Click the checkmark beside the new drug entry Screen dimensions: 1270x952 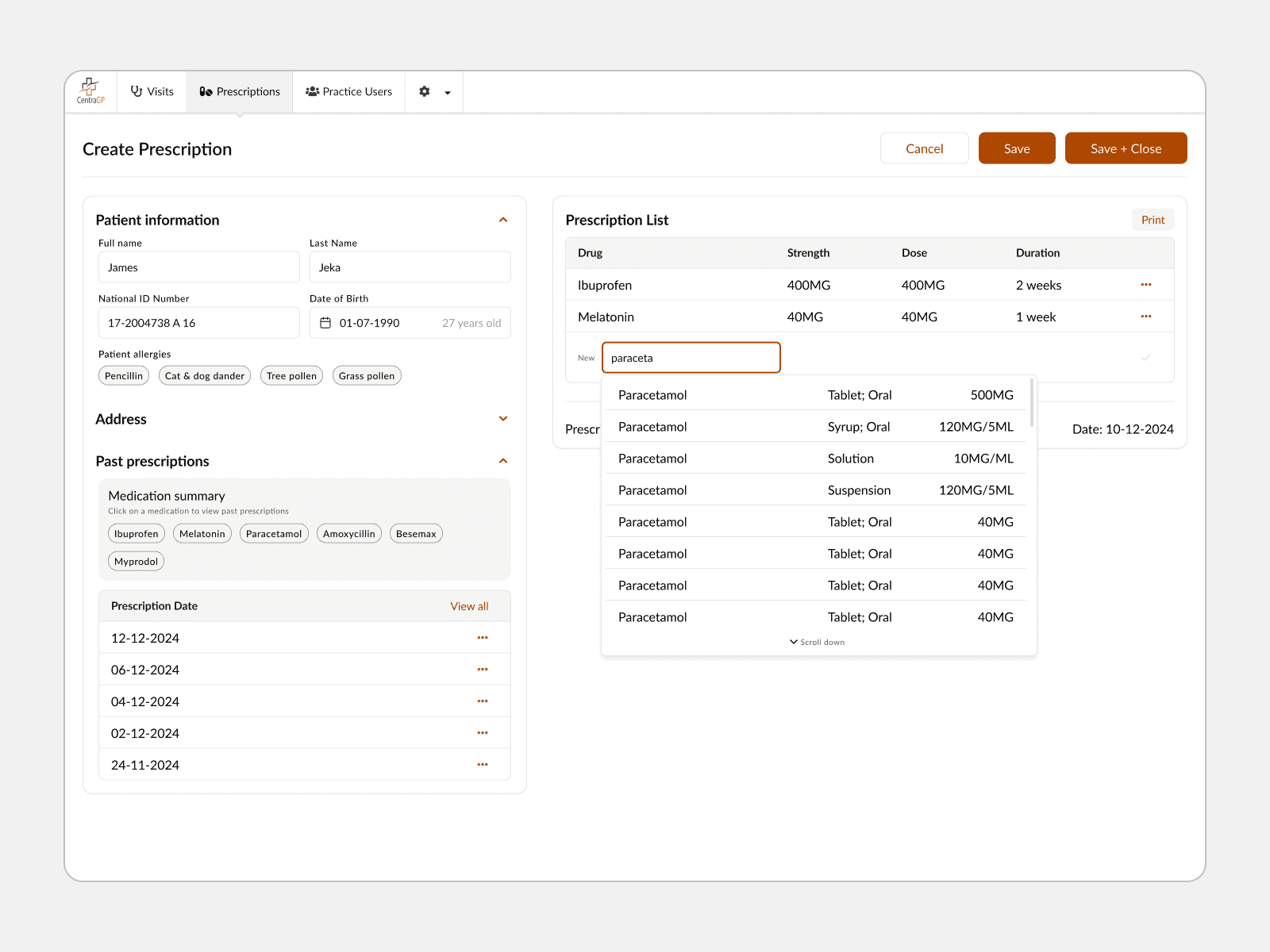point(1145,357)
